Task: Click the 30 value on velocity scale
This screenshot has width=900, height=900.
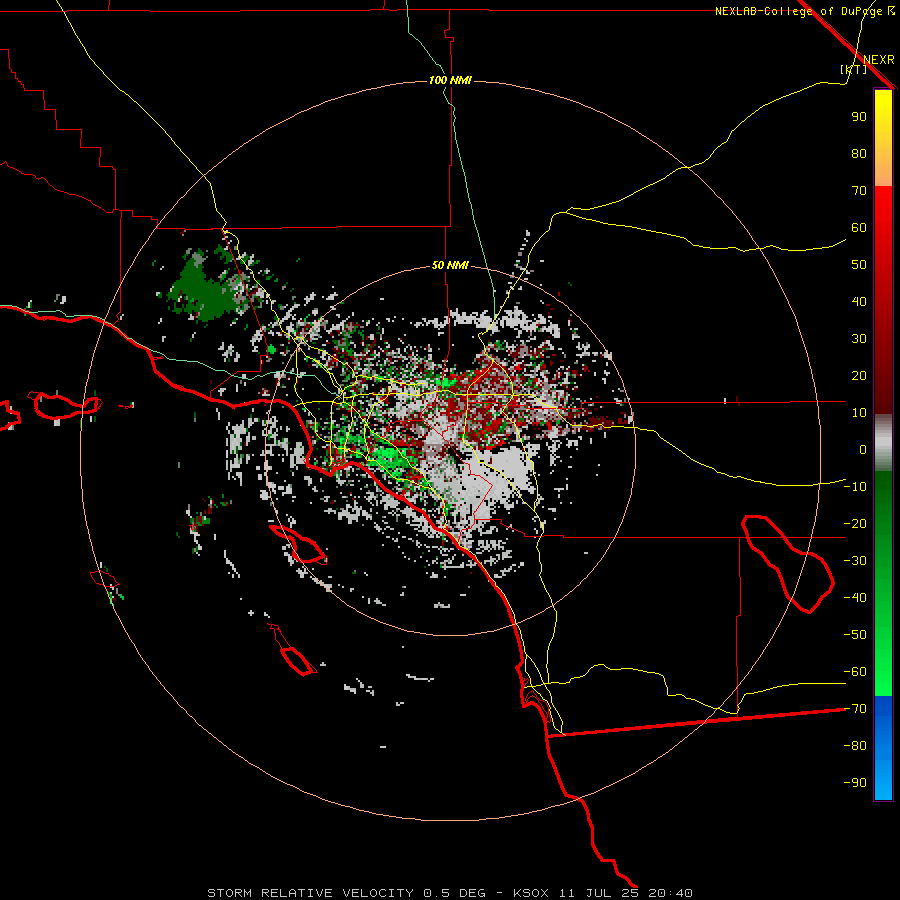Action: [x=859, y=339]
